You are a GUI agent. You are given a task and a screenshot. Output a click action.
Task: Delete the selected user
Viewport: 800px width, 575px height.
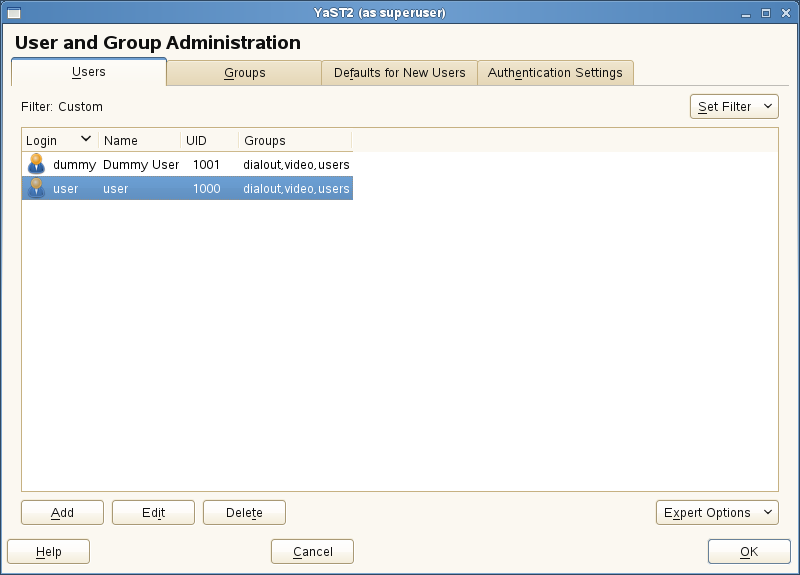[x=244, y=513]
